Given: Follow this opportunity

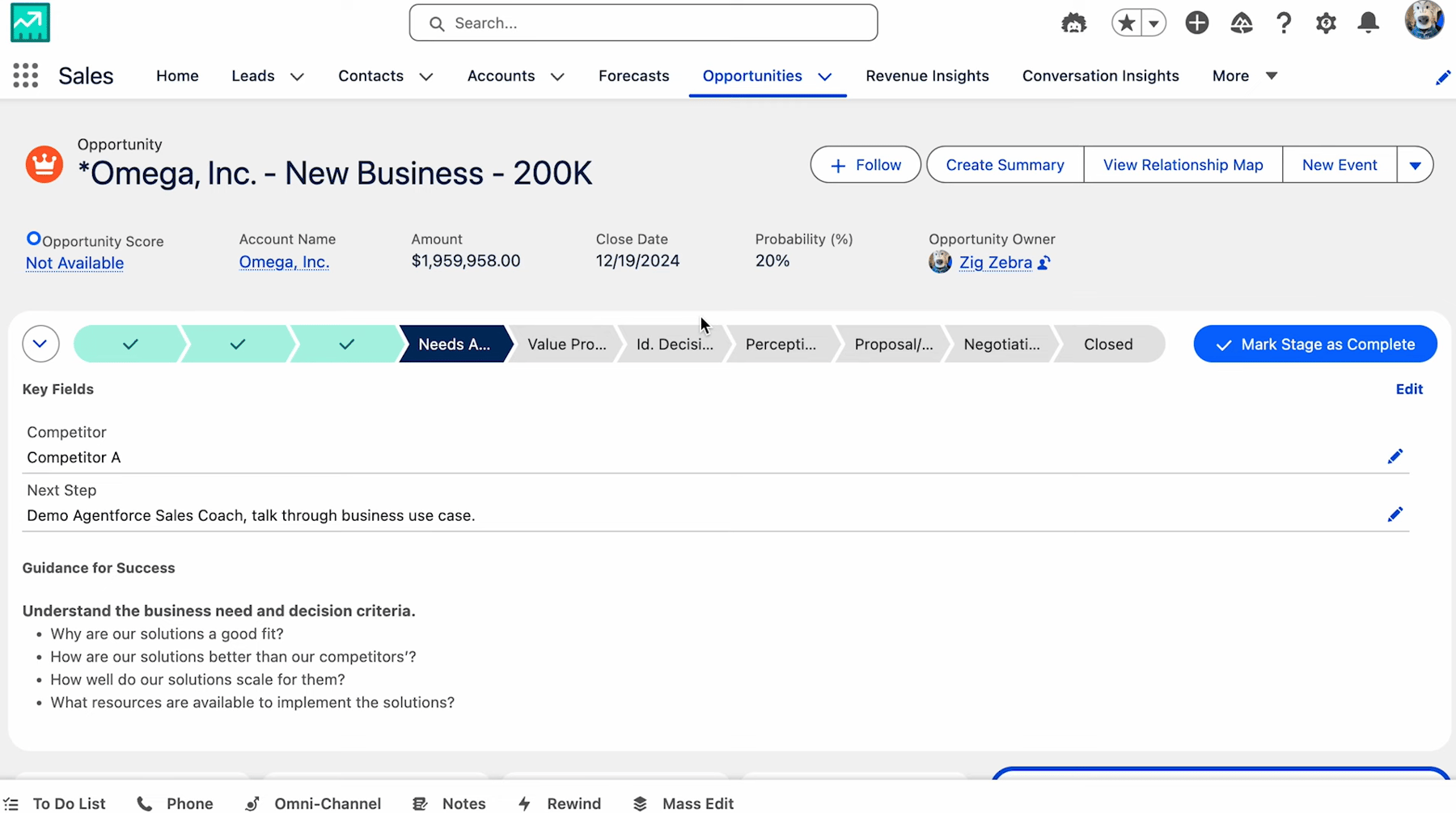Looking at the screenshot, I should point(865,164).
